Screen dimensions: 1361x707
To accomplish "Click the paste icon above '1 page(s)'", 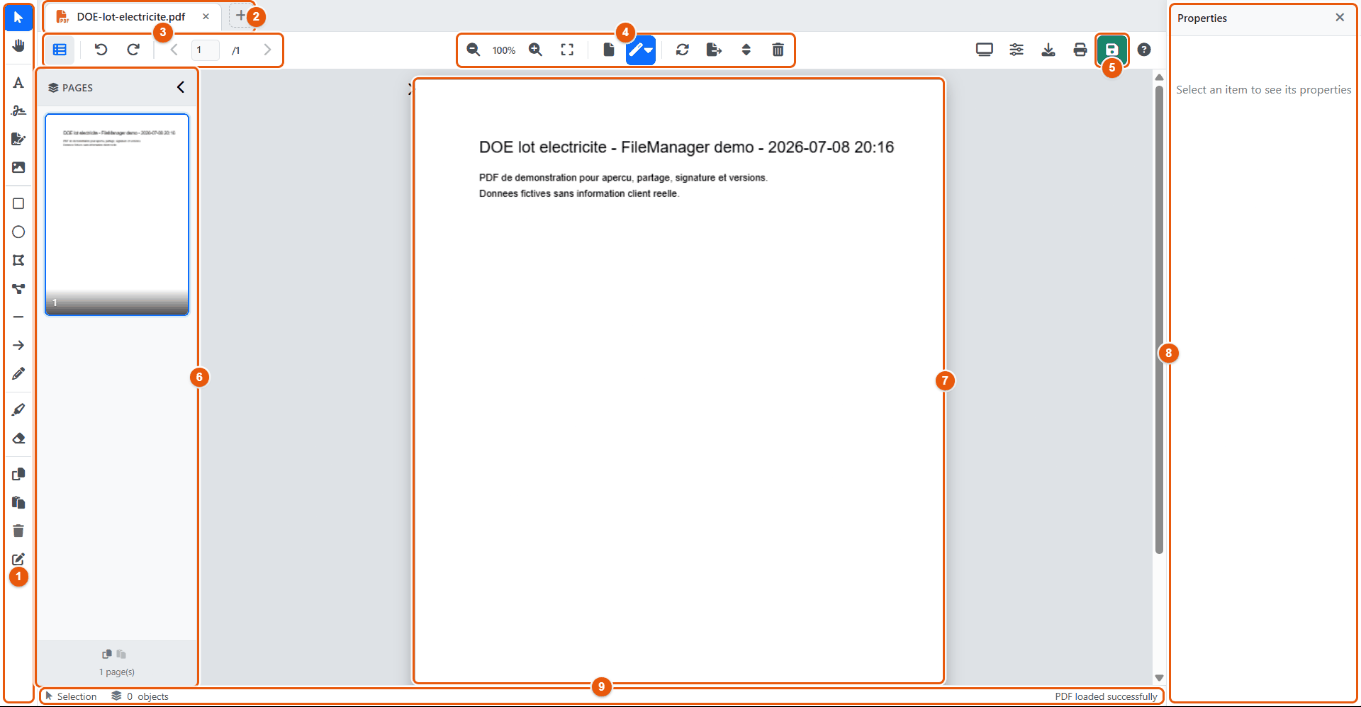I will pos(121,653).
